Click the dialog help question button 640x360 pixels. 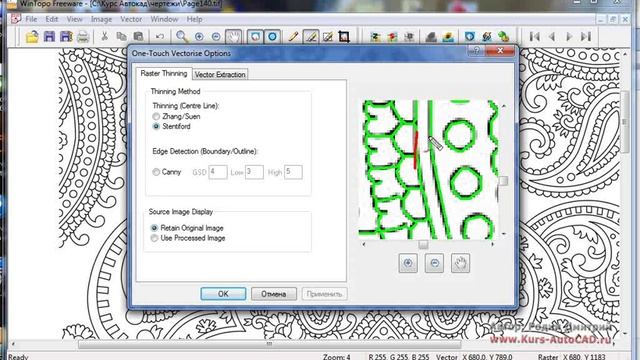click(476, 51)
